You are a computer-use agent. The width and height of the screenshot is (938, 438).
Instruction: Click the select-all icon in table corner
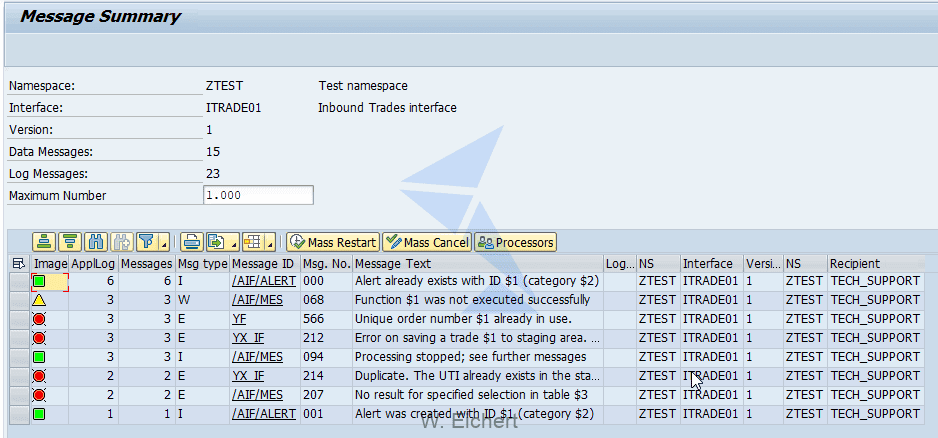coord(19,263)
